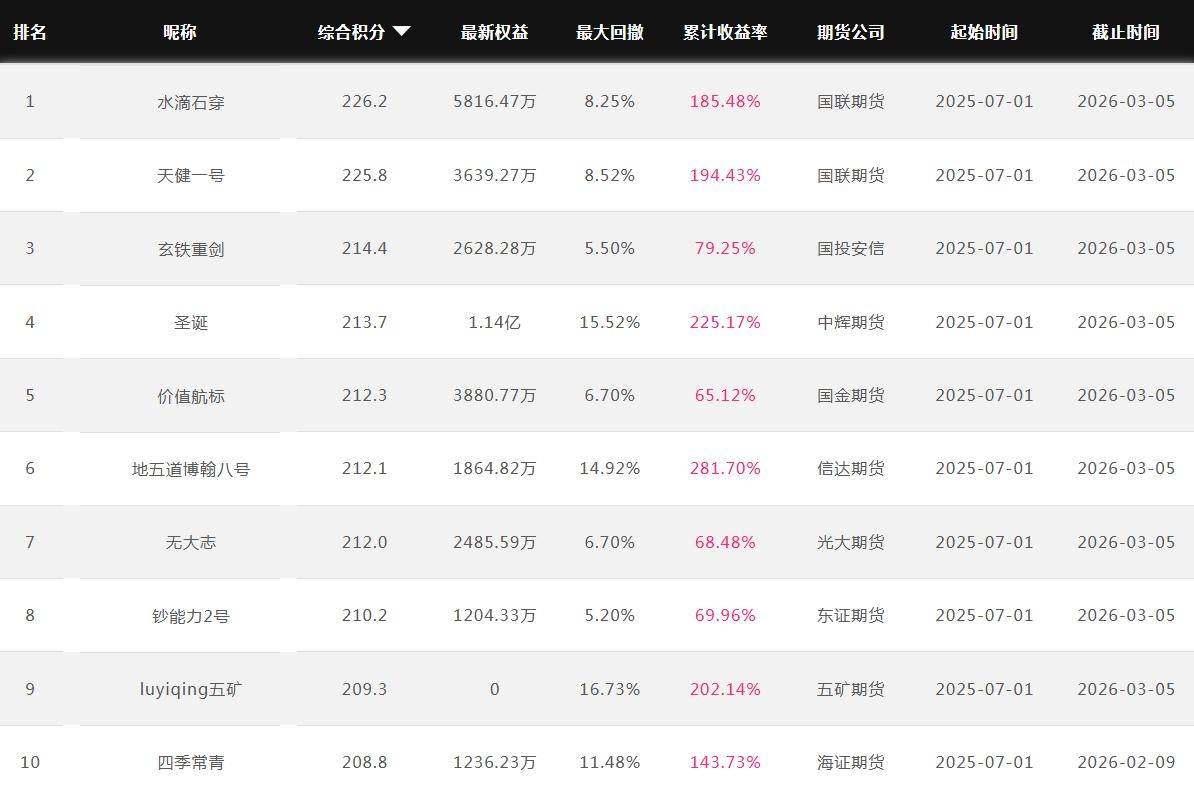
Task: Open 天健一号 account details
Action: pyautogui.click(x=191, y=175)
